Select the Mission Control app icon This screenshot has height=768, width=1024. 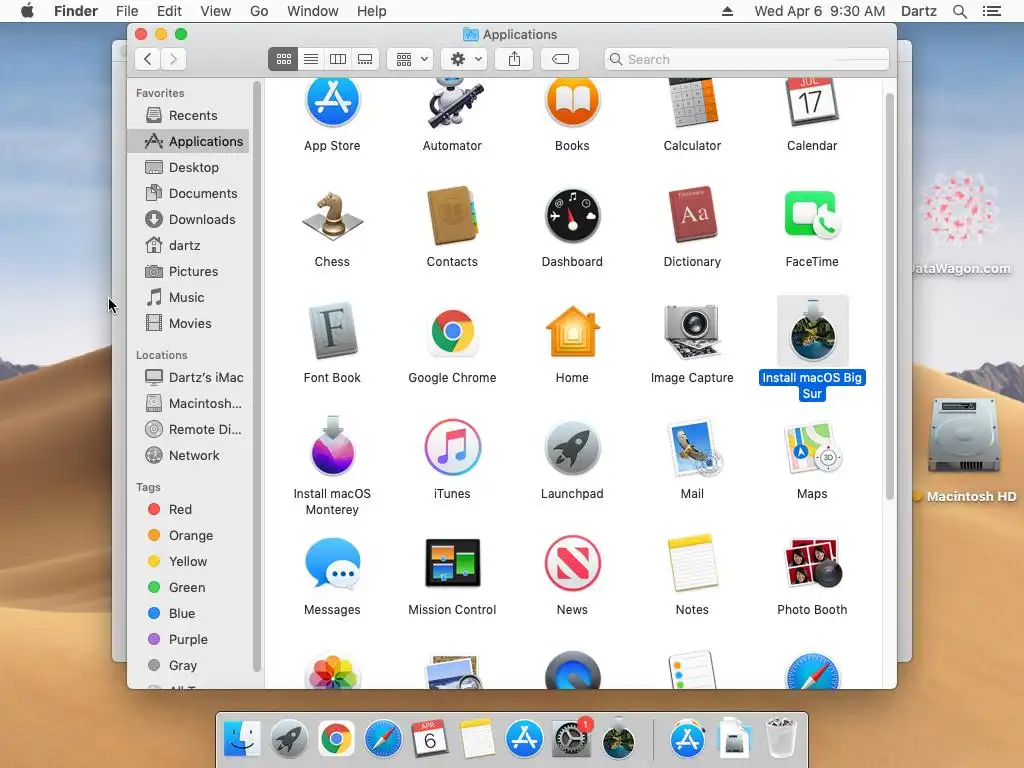(x=452, y=563)
